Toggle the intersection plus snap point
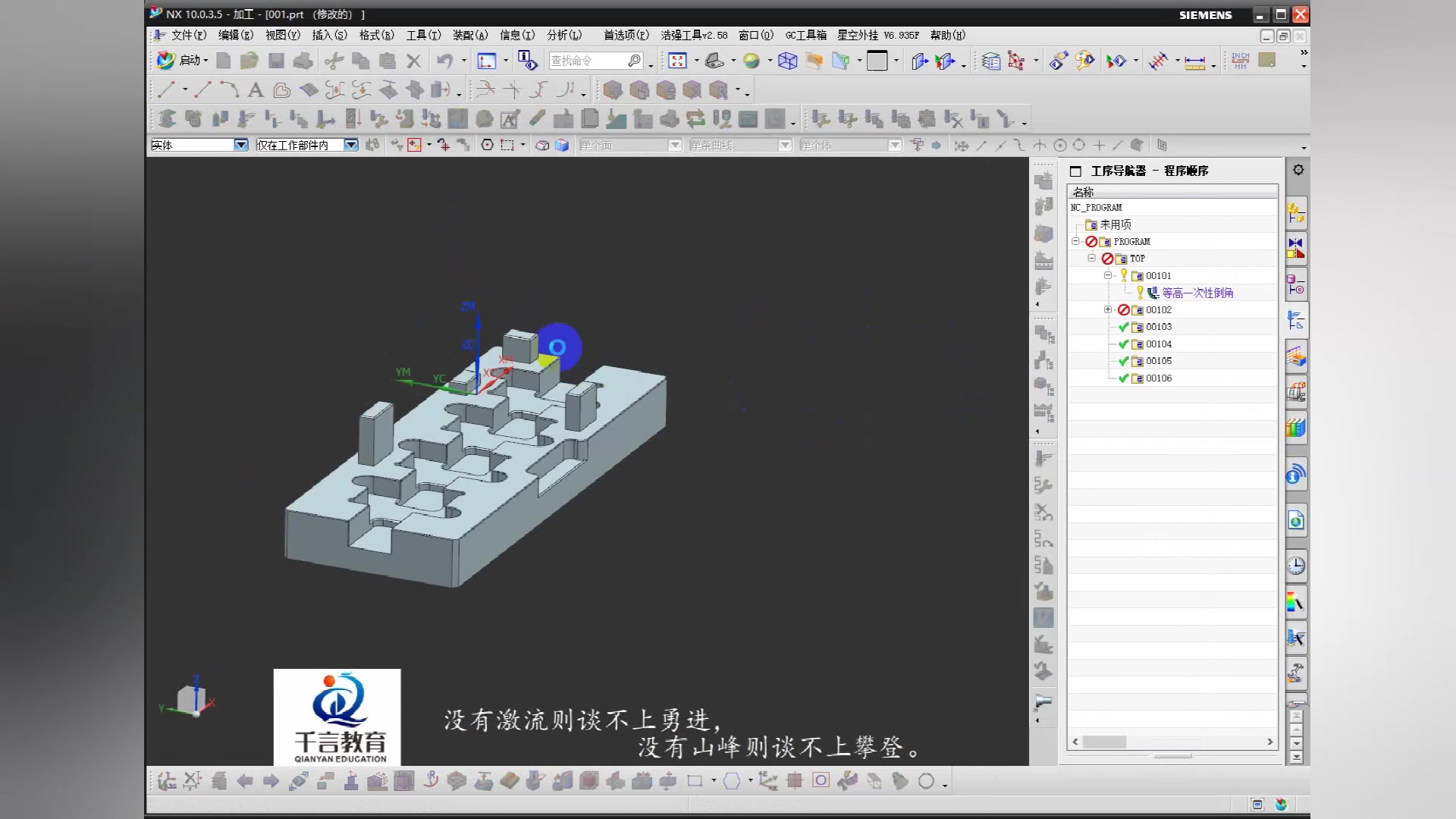Viewport: 1456px width, 819px height. coord(1099,146)
